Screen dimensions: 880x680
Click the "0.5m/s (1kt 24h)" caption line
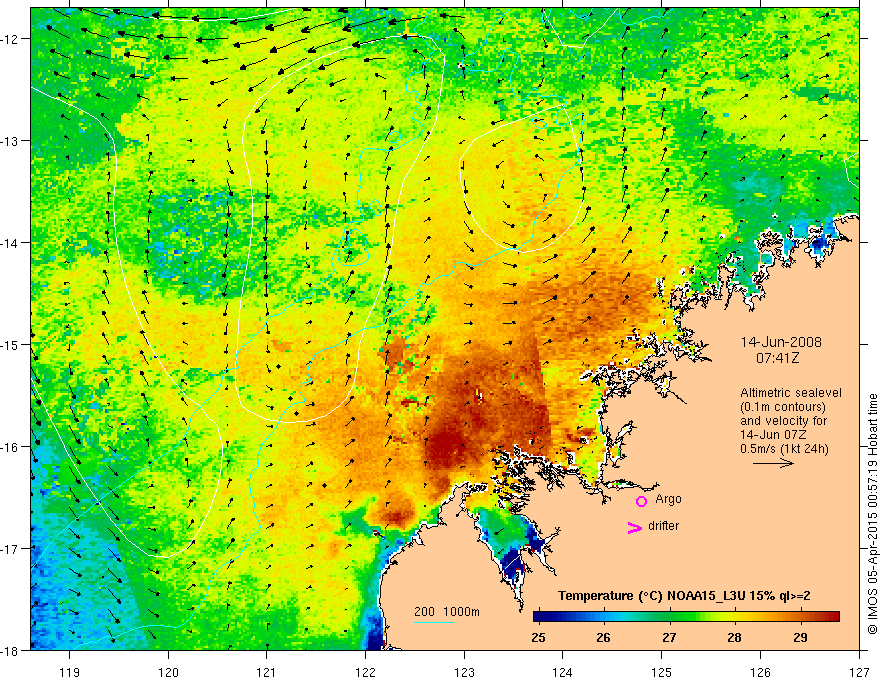tap(784, 449)
